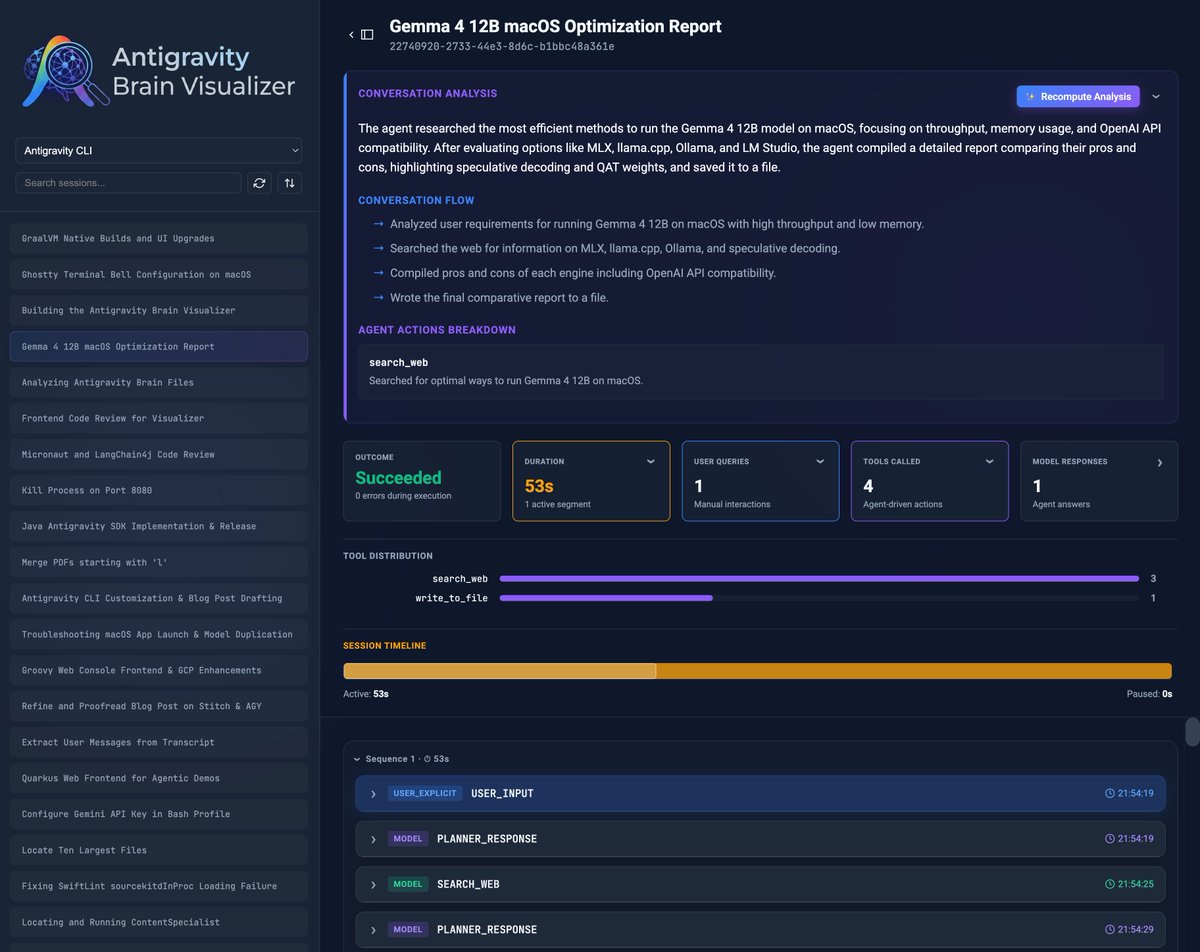Open Refine and Proofread Blog Post session
The height and width of the screenshot is (952, 1200).
158,706
